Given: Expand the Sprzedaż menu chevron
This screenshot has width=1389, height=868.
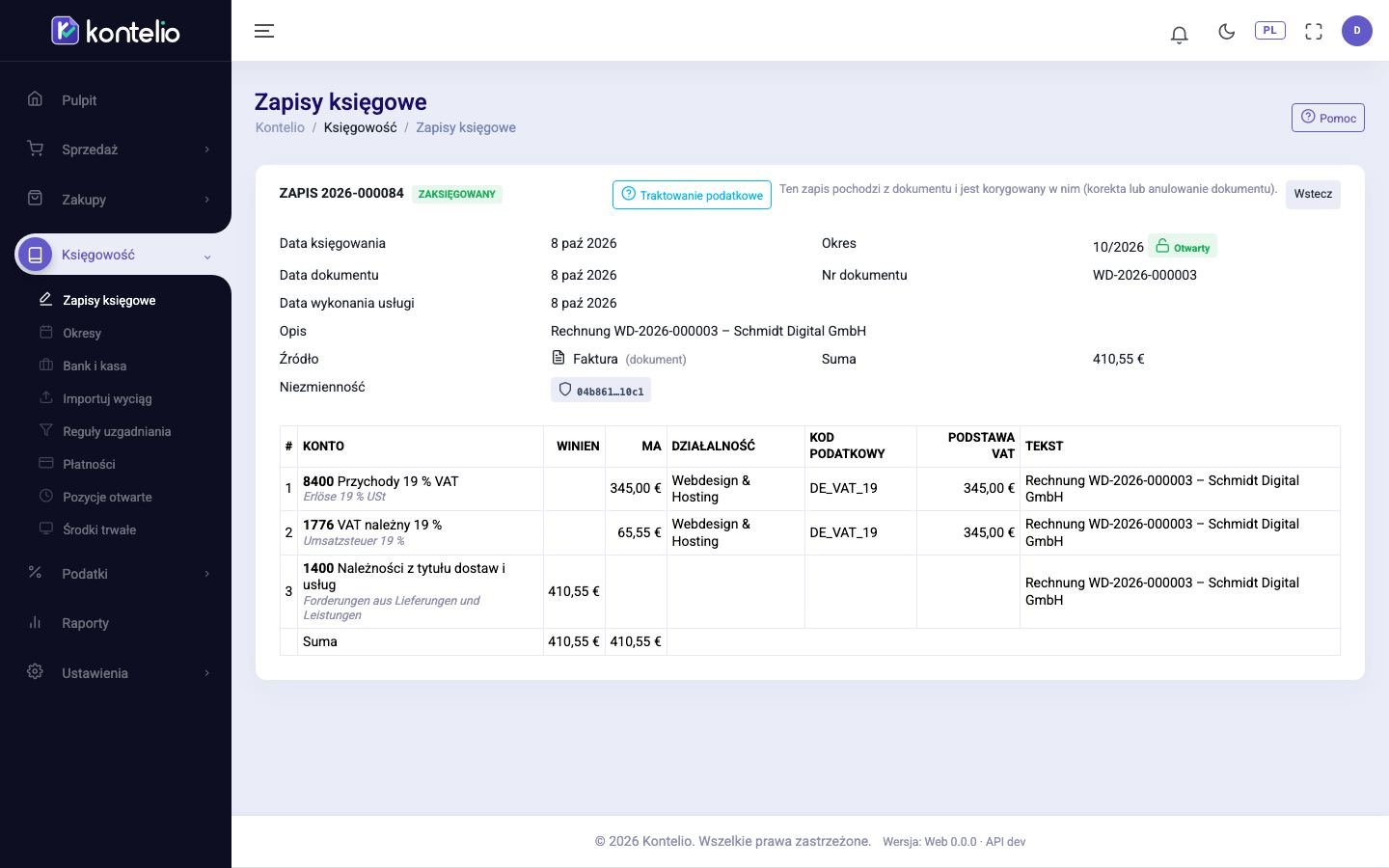Looking at the screenshot, I should pos(206,149).
